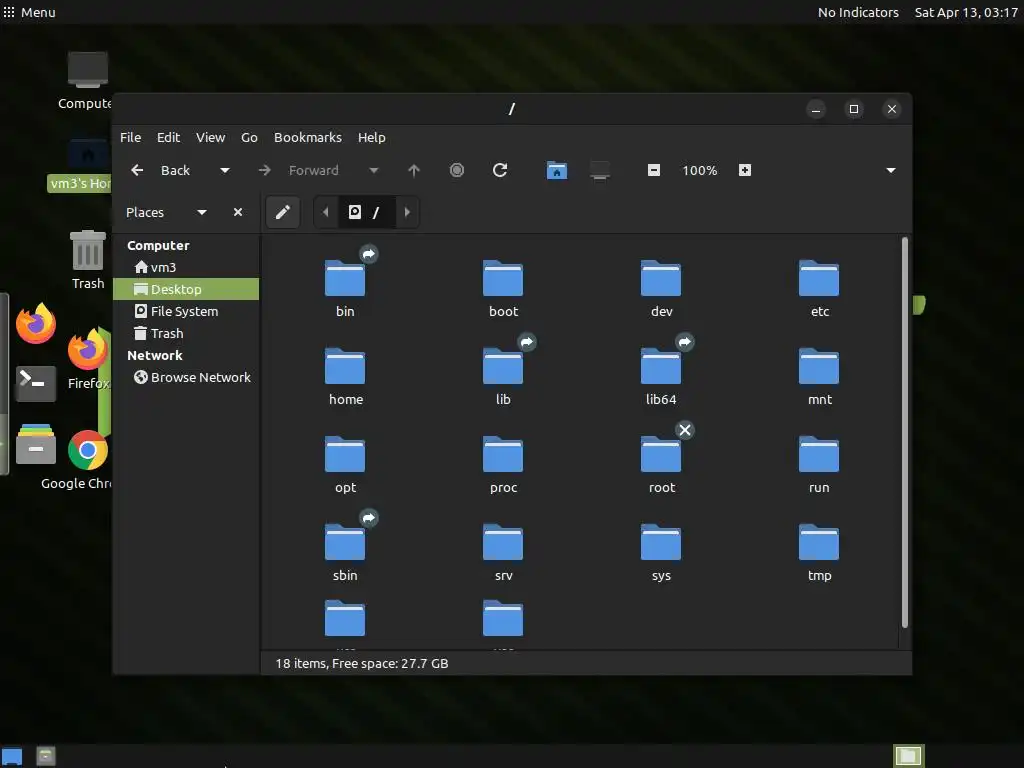The width and height of the screenshot is (1024, 768).
Task: Toggle the show desktop button in the taskbar
Action: [12, 756]
